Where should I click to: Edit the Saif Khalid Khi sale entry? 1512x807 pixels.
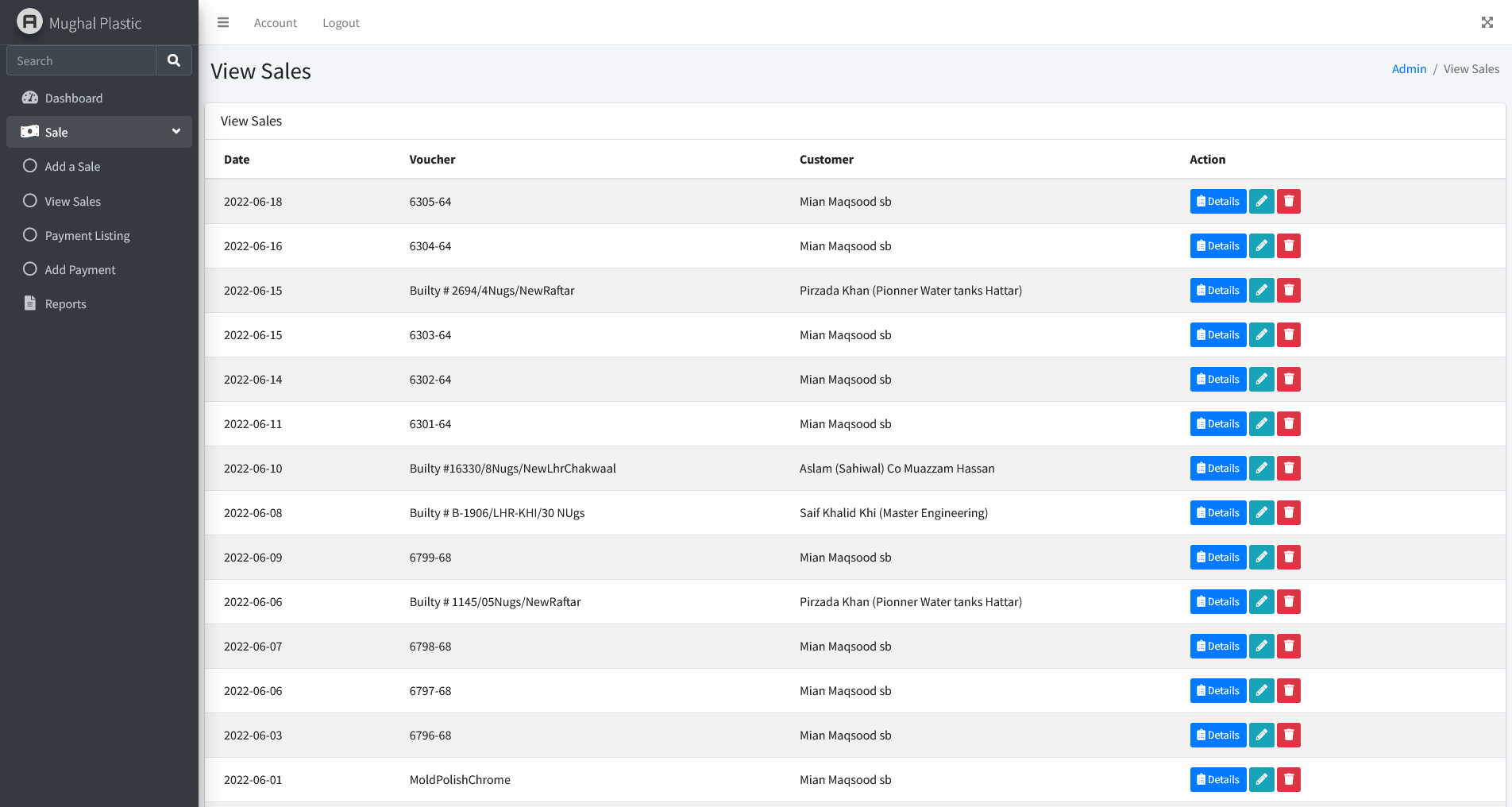tap(1261, 513)
